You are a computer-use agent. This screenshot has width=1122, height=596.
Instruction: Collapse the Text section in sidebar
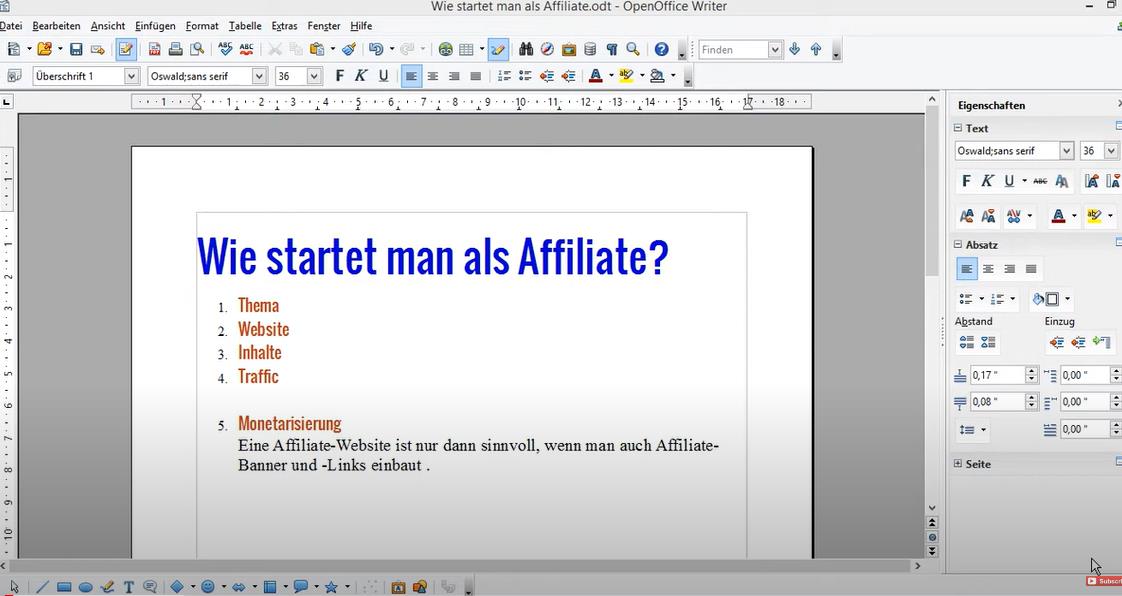coord(958,128)
